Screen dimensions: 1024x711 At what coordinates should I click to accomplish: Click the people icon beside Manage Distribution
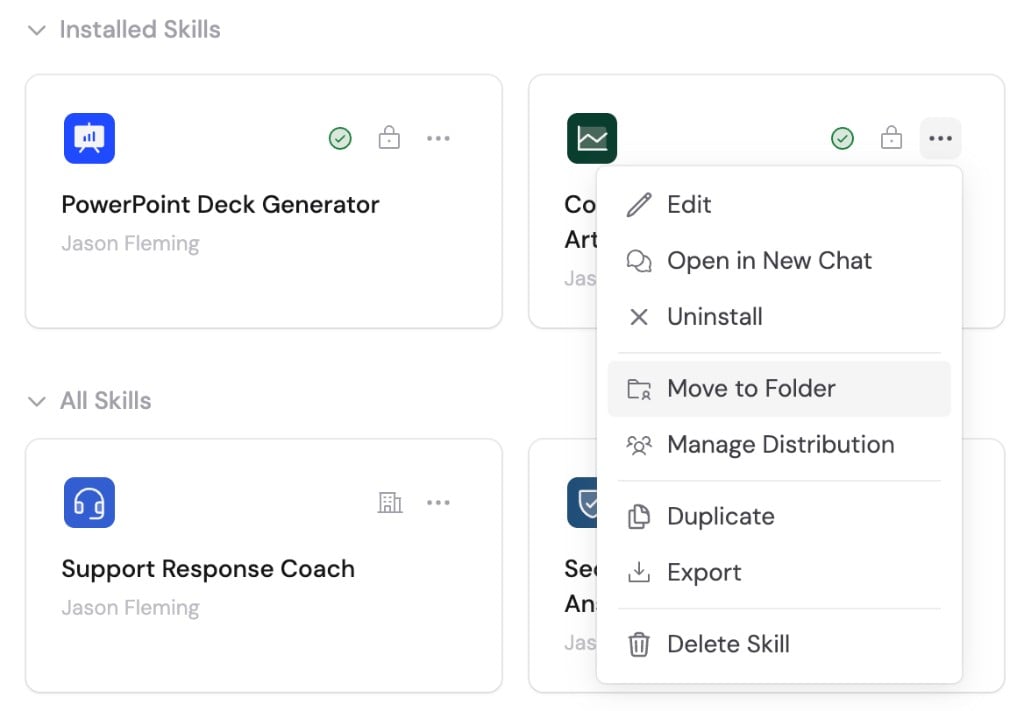639,445
